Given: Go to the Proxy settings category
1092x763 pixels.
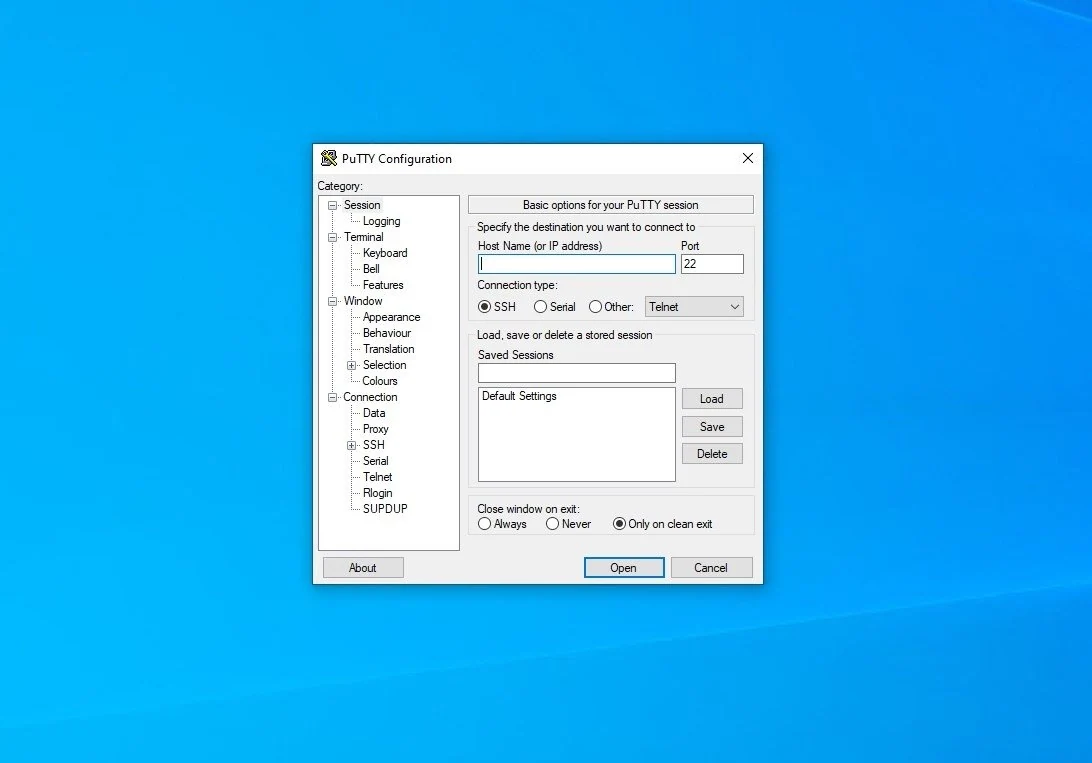Looking at the screenshot, I should coord(375,429).
